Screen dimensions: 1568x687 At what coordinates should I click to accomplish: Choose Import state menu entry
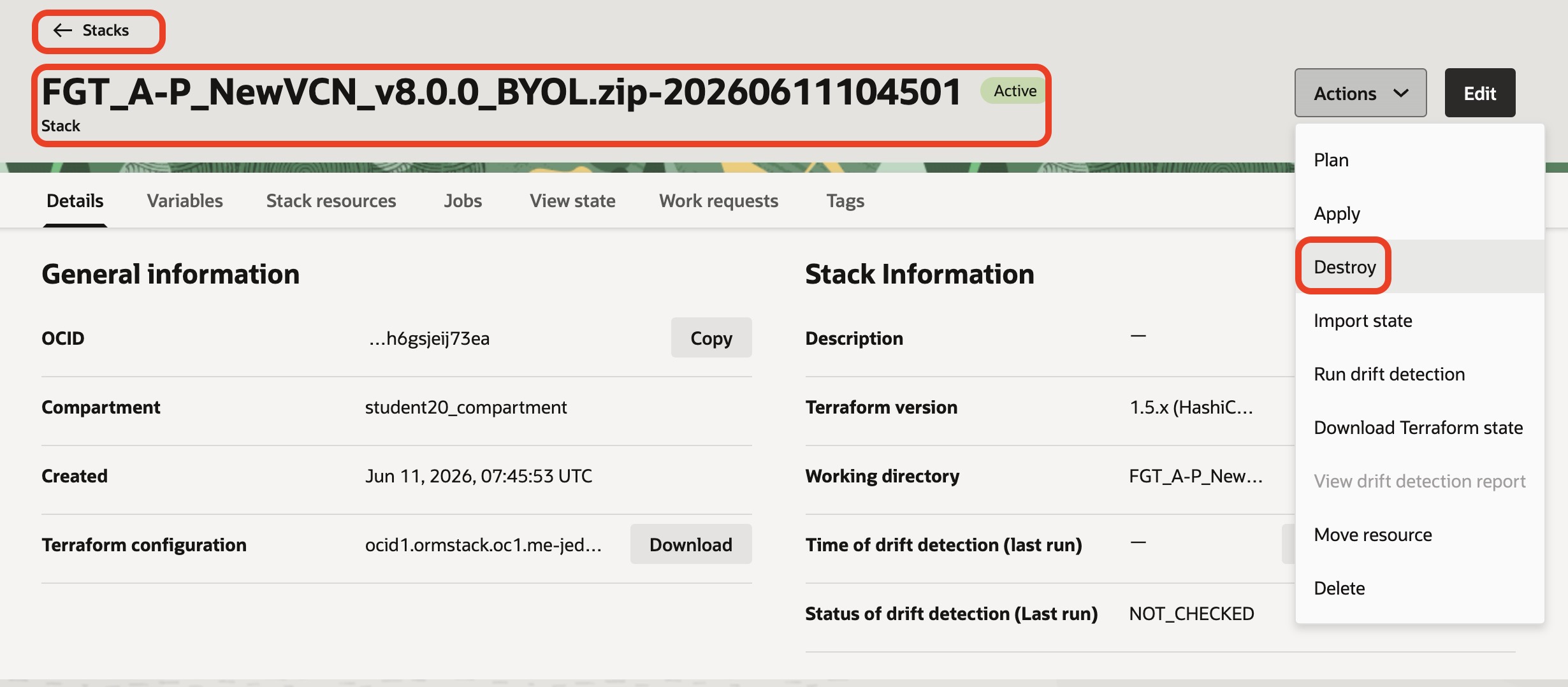(x=1419, y=321)
